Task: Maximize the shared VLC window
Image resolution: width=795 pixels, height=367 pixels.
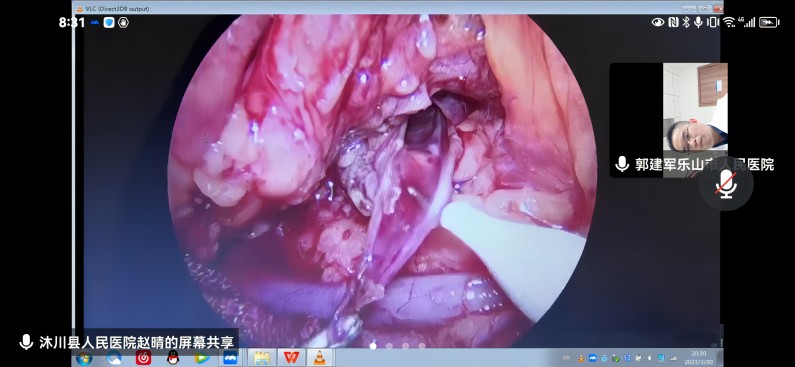Action: coord(705,8)
